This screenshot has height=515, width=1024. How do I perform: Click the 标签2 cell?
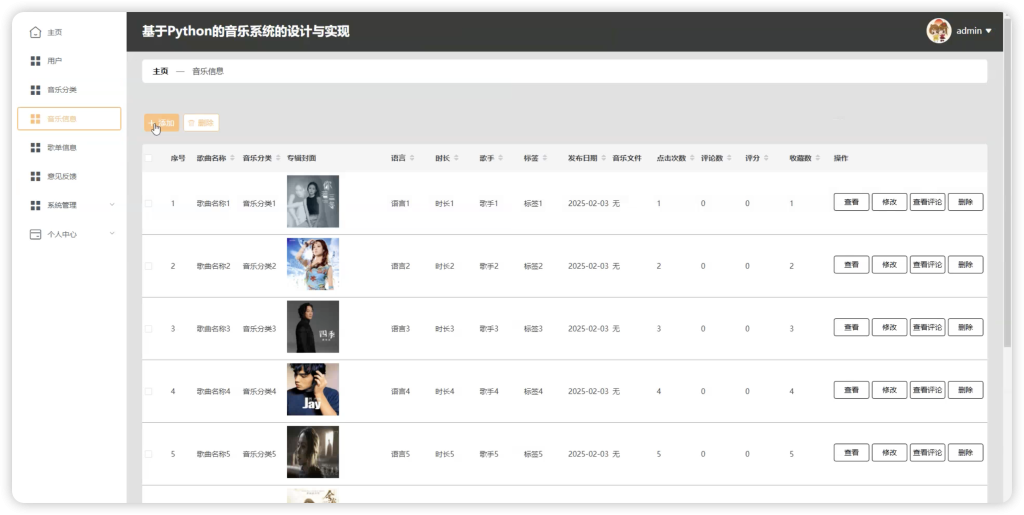point(533,266)
